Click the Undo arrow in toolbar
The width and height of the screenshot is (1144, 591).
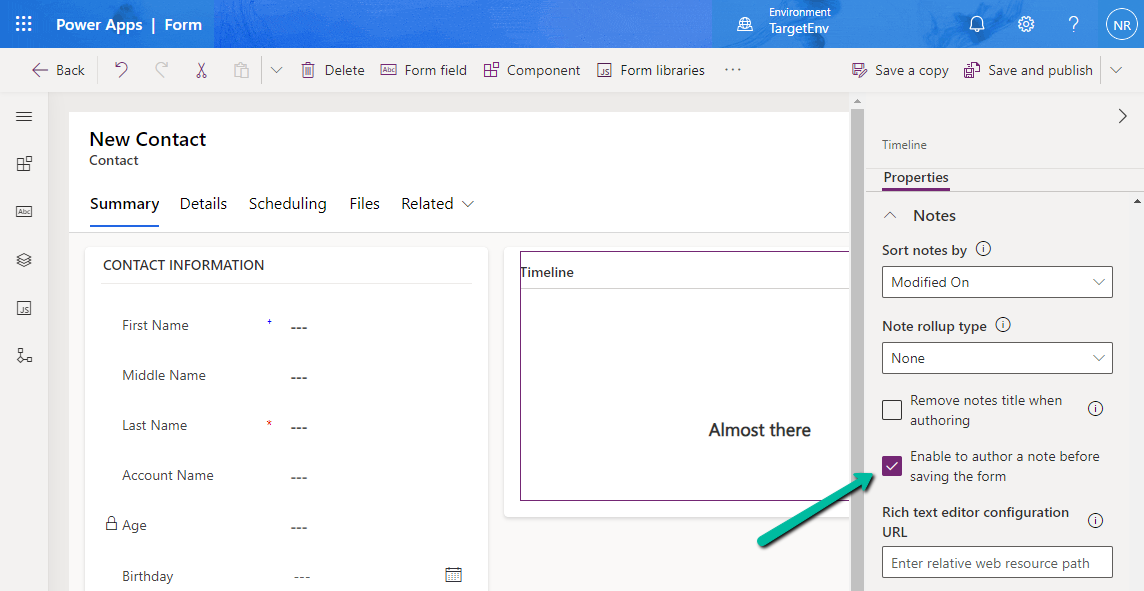click(121, 70)
